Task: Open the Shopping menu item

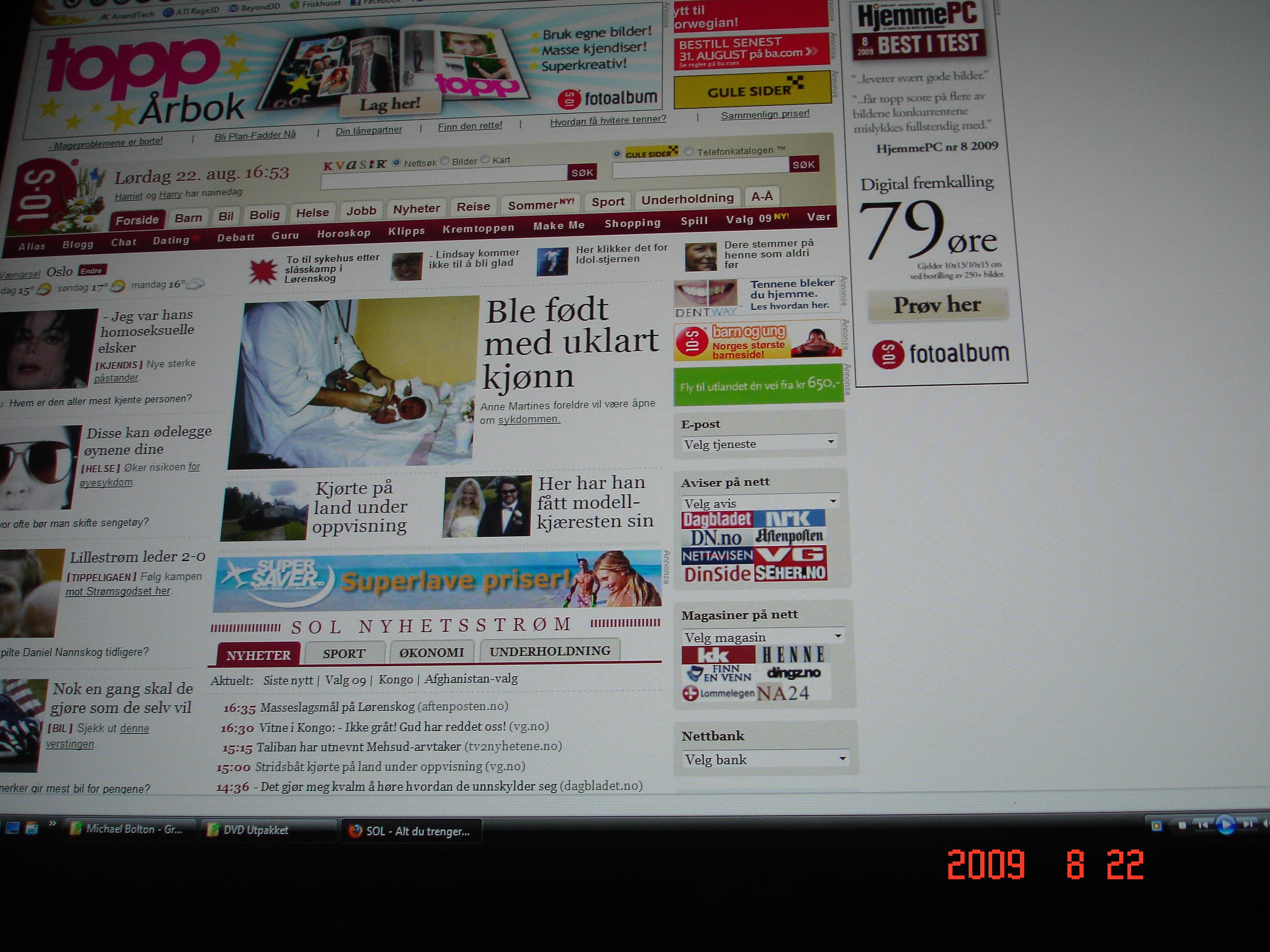Action: 633,223
